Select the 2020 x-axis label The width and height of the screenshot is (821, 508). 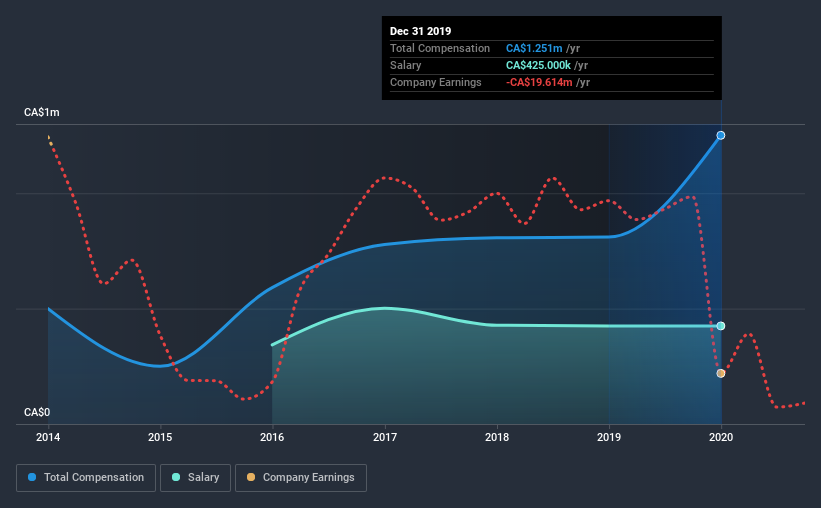[721, 437]
